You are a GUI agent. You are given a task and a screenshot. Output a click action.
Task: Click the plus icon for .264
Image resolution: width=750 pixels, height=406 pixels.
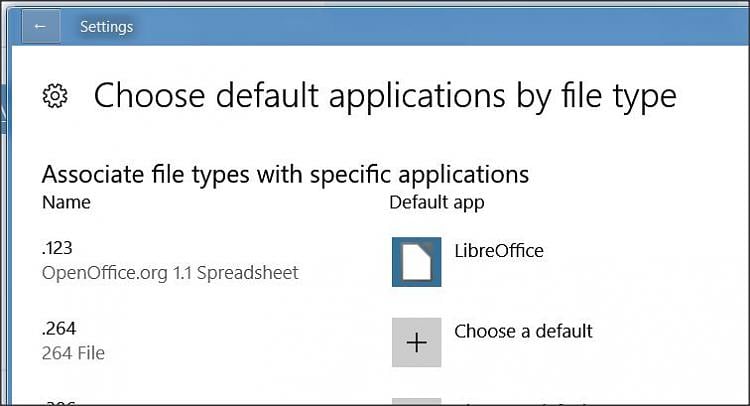click(x=417, y=342)
